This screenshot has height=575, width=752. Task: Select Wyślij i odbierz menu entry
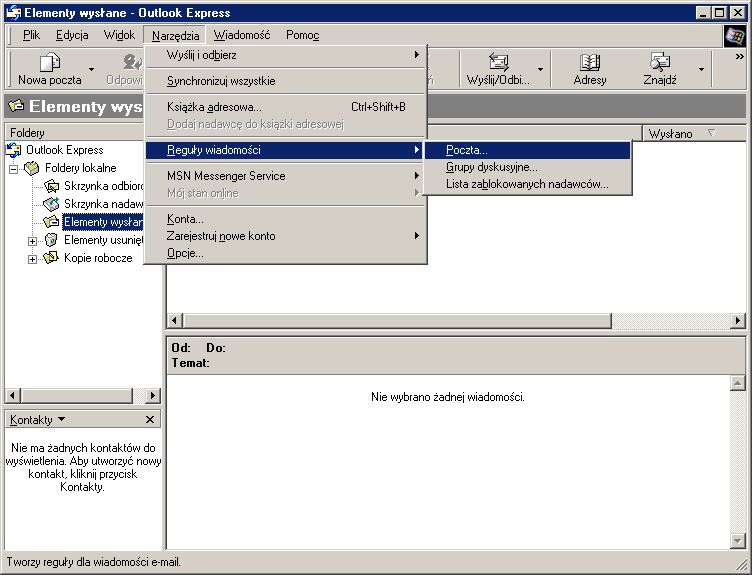(x=285, y=55)
